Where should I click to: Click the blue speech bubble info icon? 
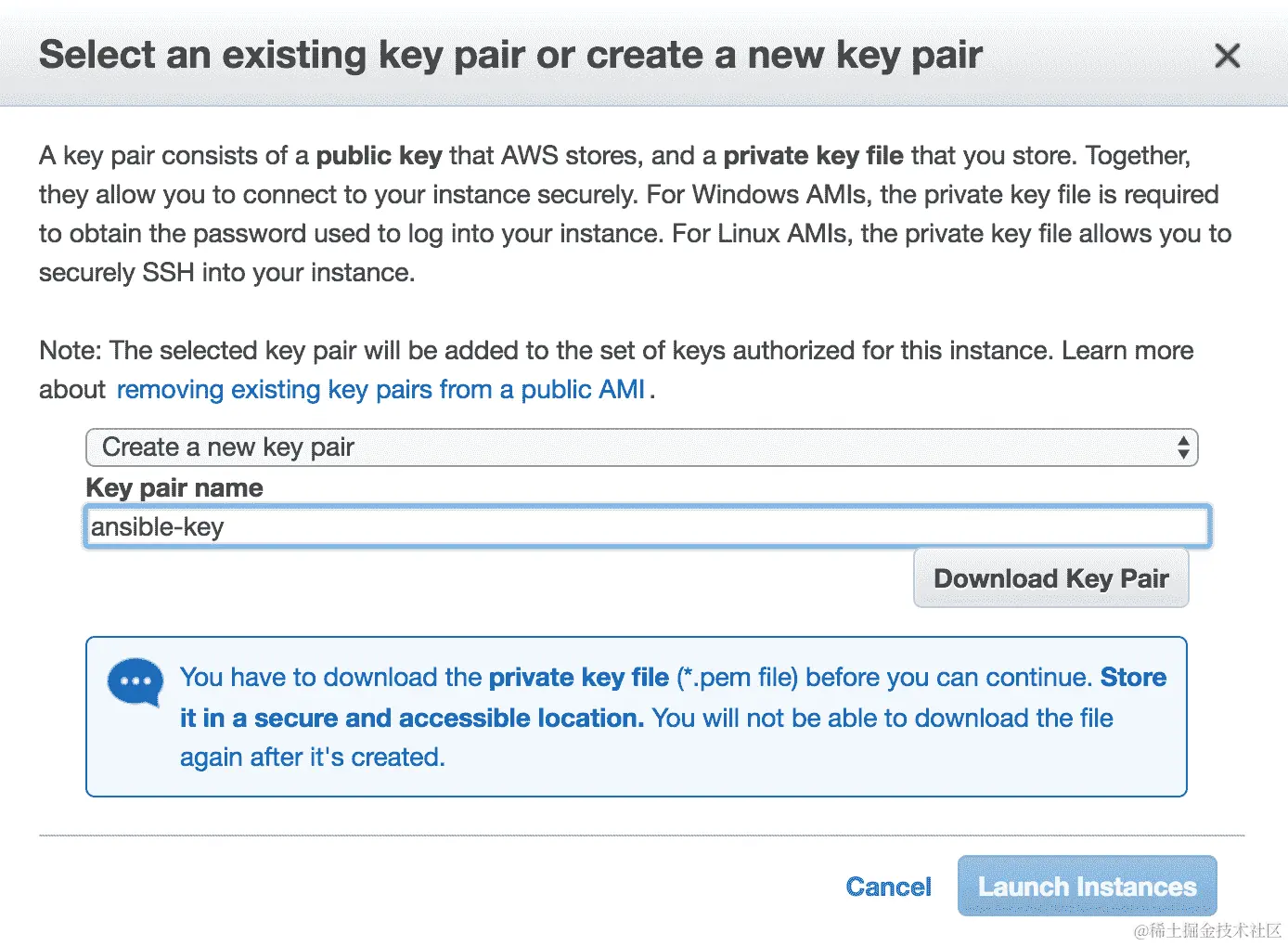point(135,682)
